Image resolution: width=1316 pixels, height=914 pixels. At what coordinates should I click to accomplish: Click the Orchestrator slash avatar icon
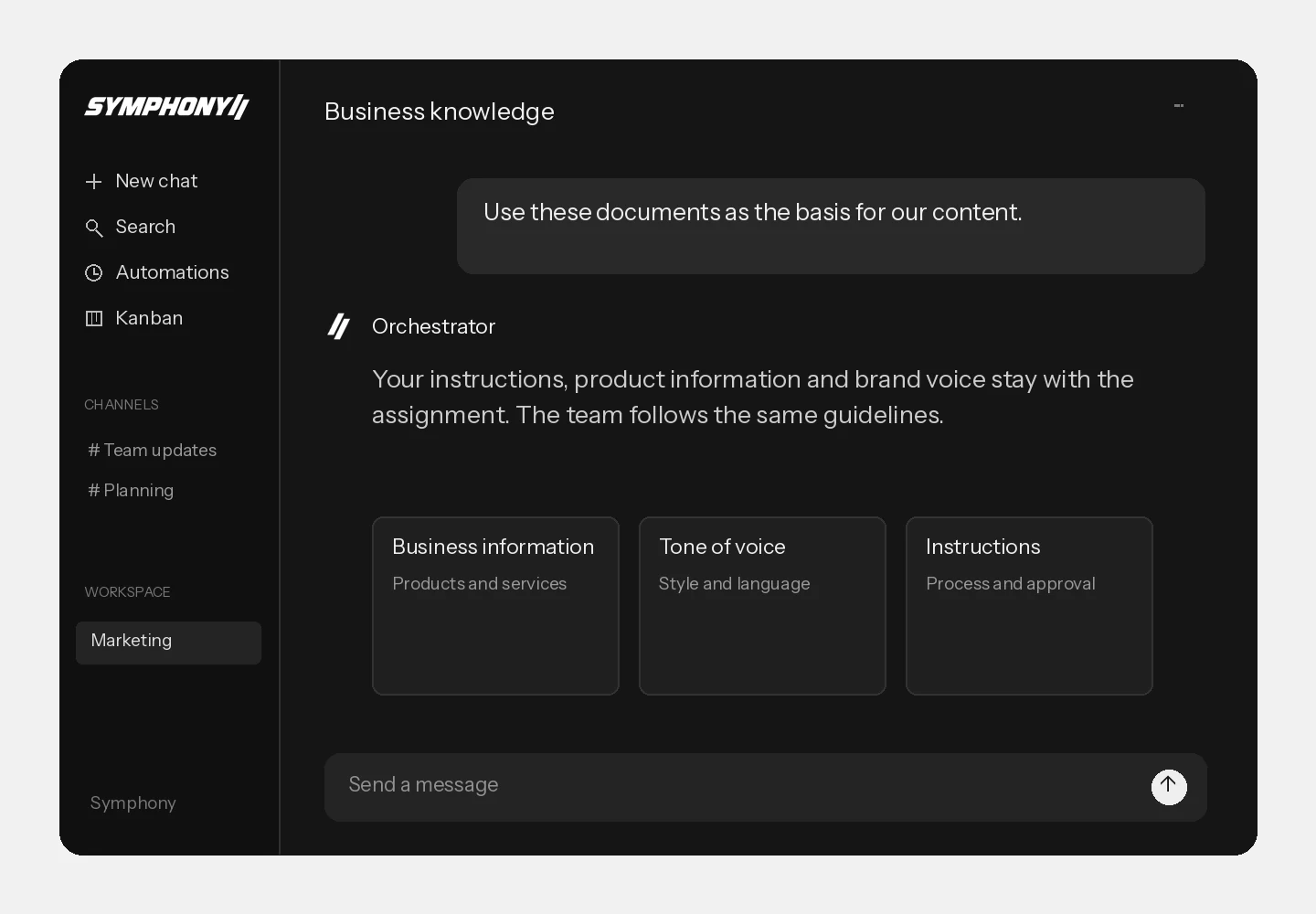339,326
